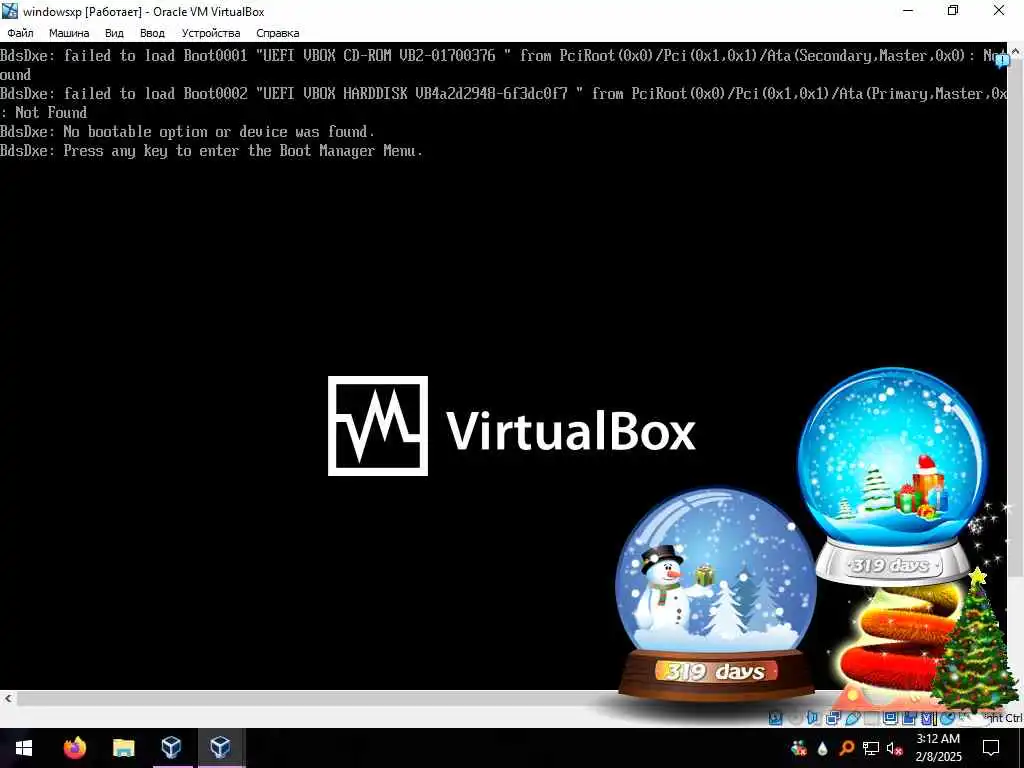Click the CPU virtualization status icon

pyautogui.click(x=927, y=718)
